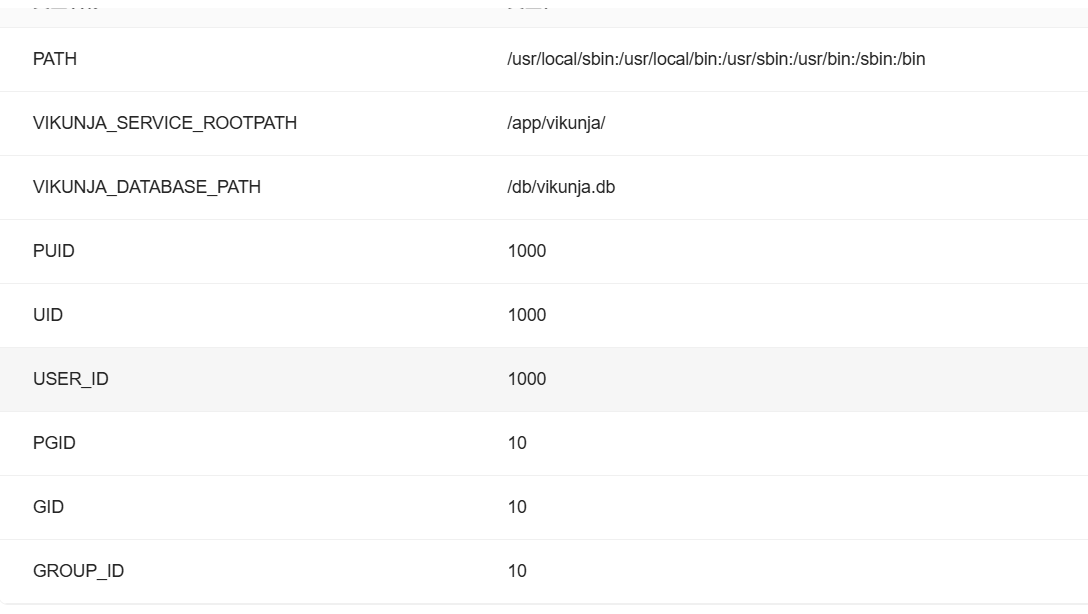Click the GID variable name
1088x614 pixels.
click(x=48, y=507)
